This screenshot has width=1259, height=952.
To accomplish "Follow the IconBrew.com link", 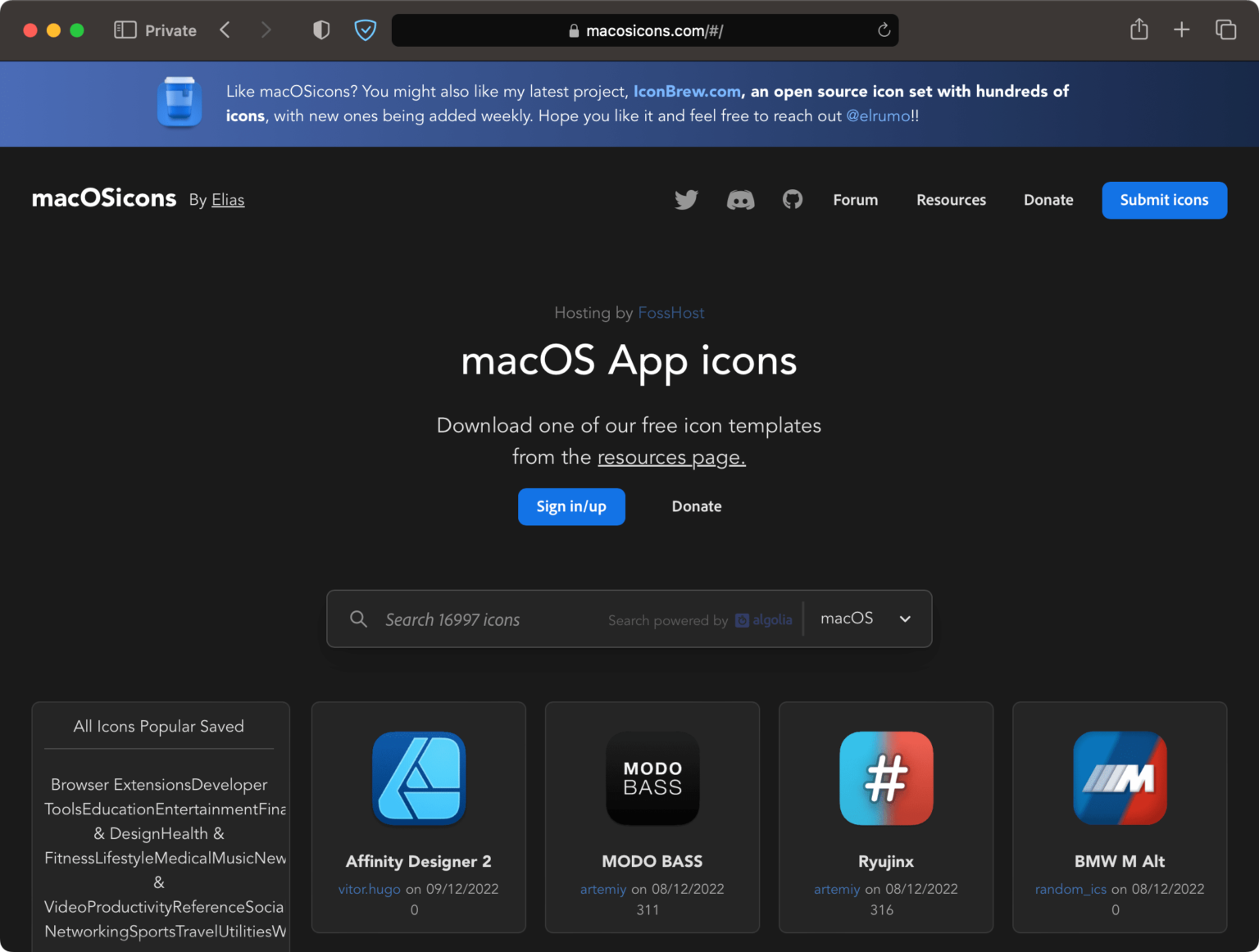I will [x=687, y=91].
